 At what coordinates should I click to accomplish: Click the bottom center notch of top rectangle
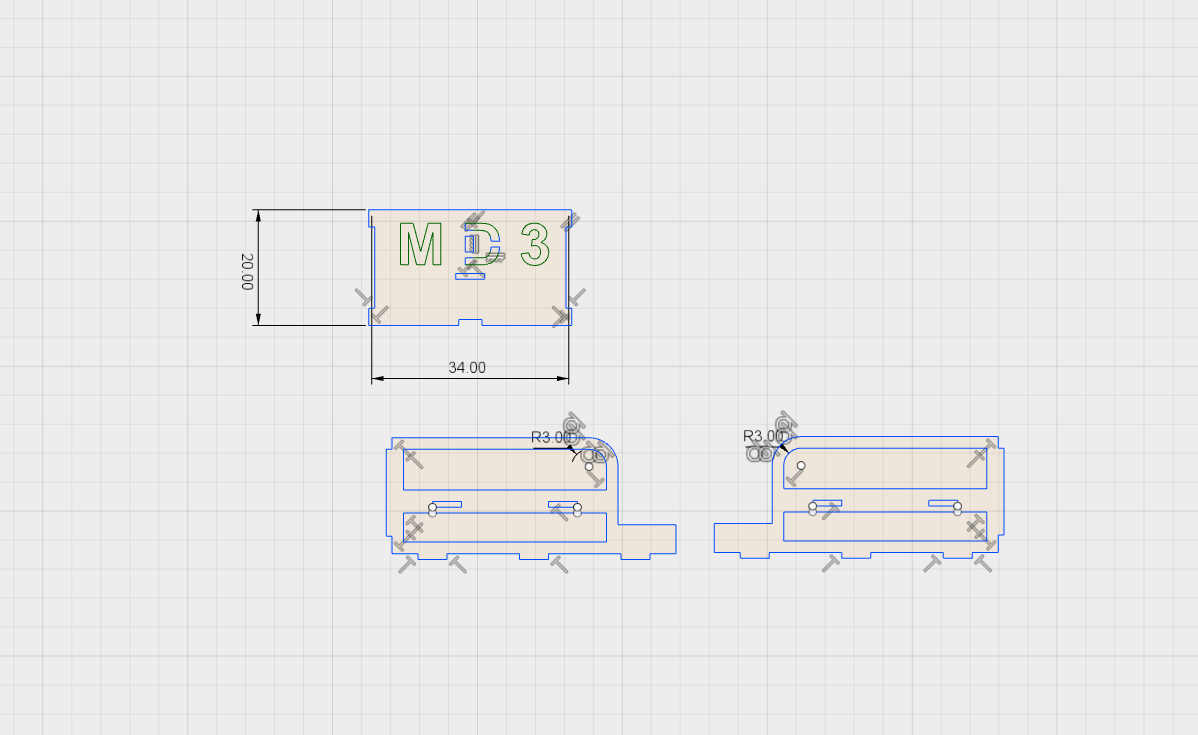470,322
